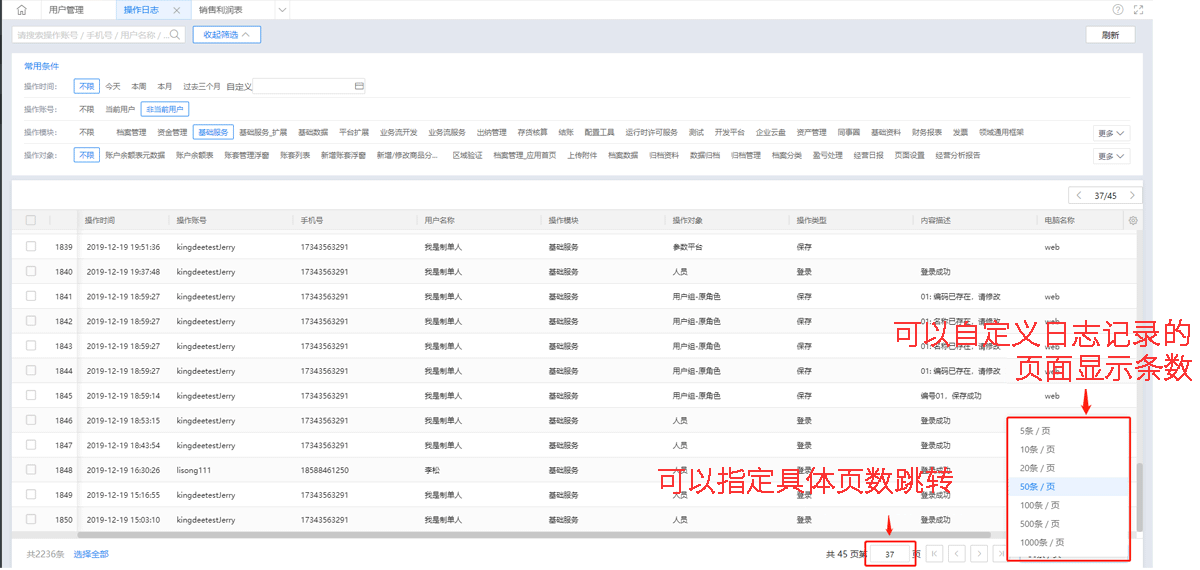Click the 刷新 refresh button

click(x=1110, y=35)
